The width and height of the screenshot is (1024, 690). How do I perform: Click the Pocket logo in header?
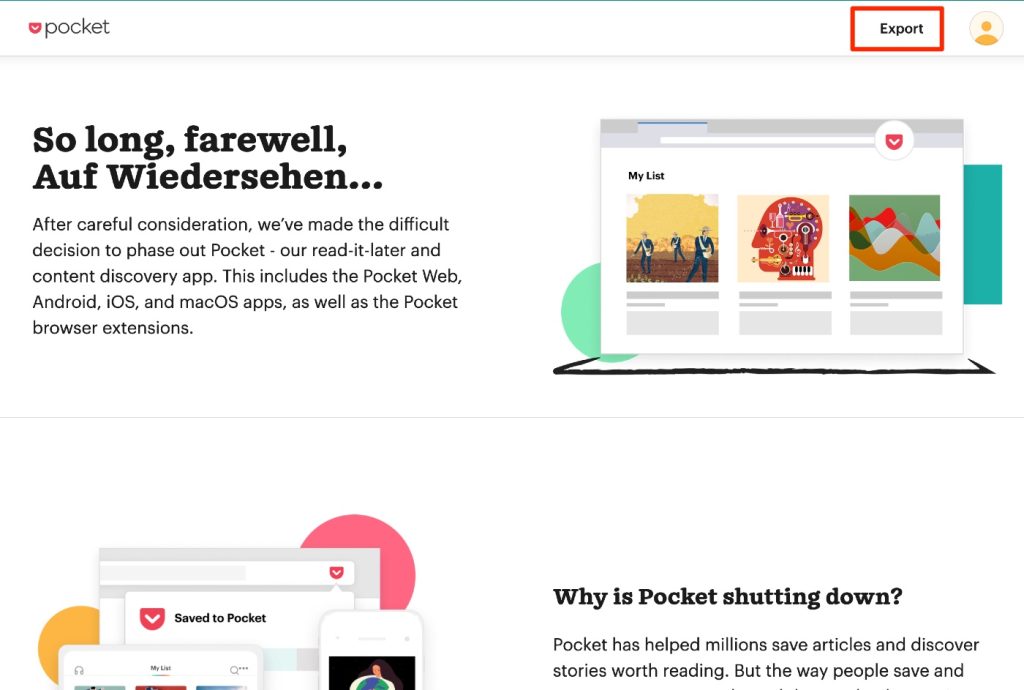point(69,27)
